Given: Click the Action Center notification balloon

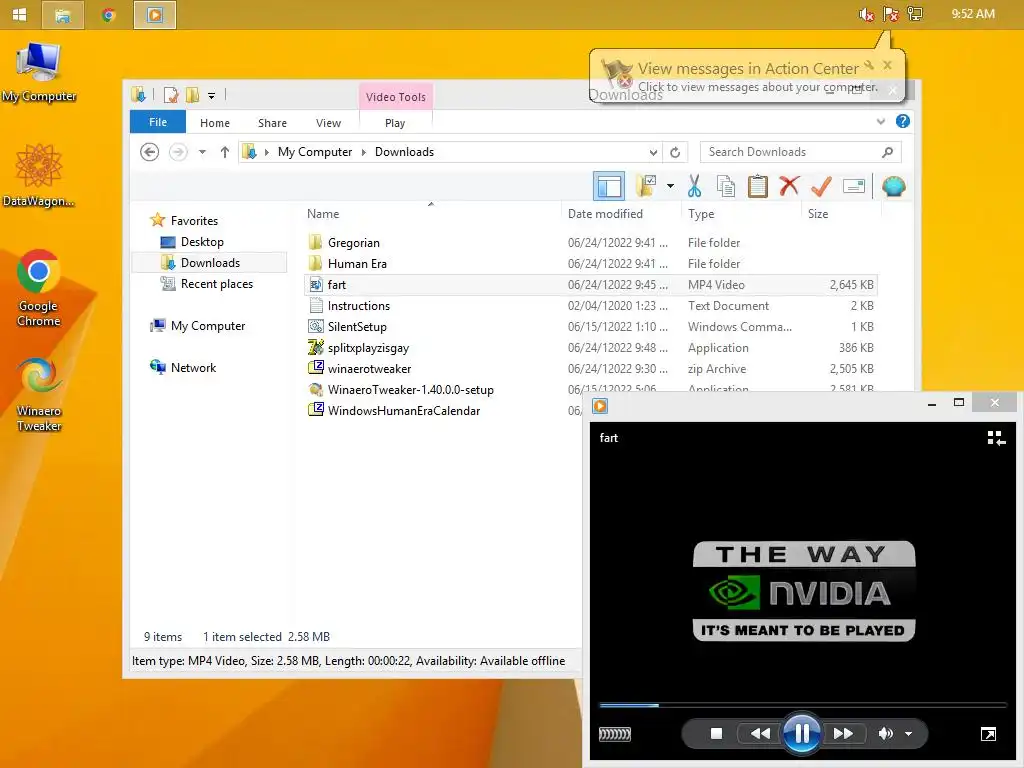Looking at the screenshot, I should pyautogui.click(x=747, y=76).
